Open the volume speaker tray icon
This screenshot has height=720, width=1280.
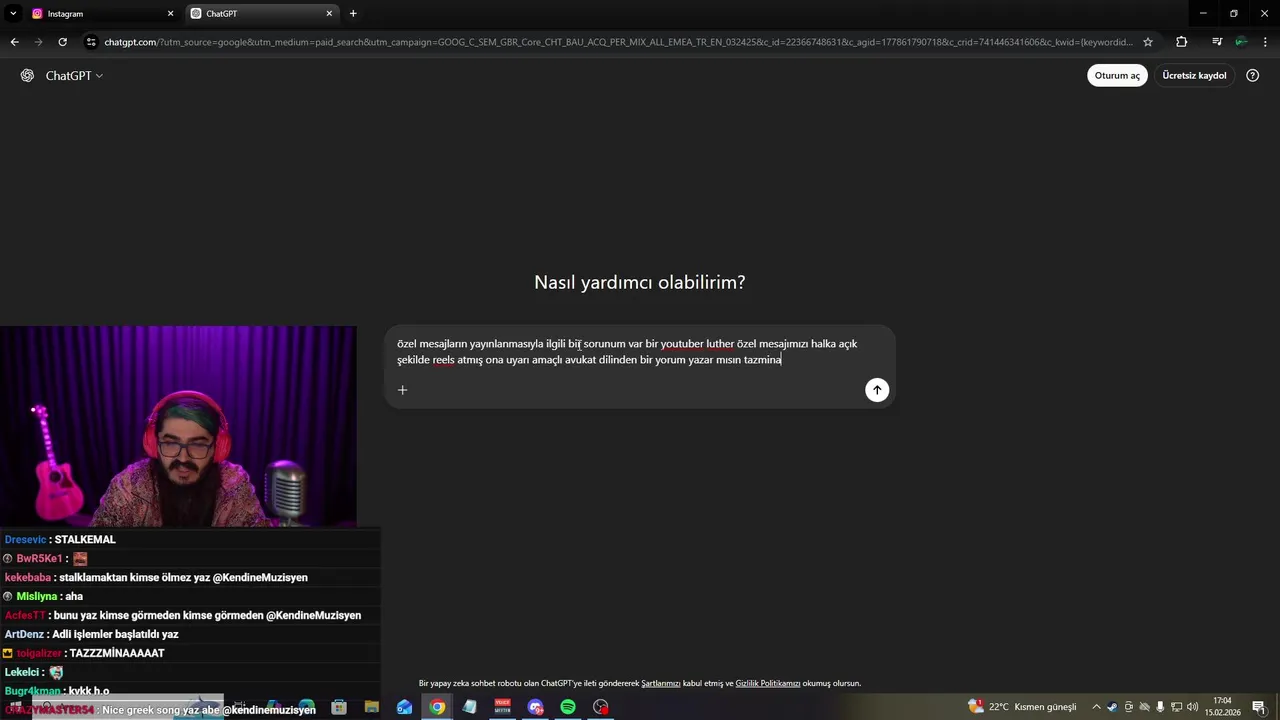tap(1192, 707)
